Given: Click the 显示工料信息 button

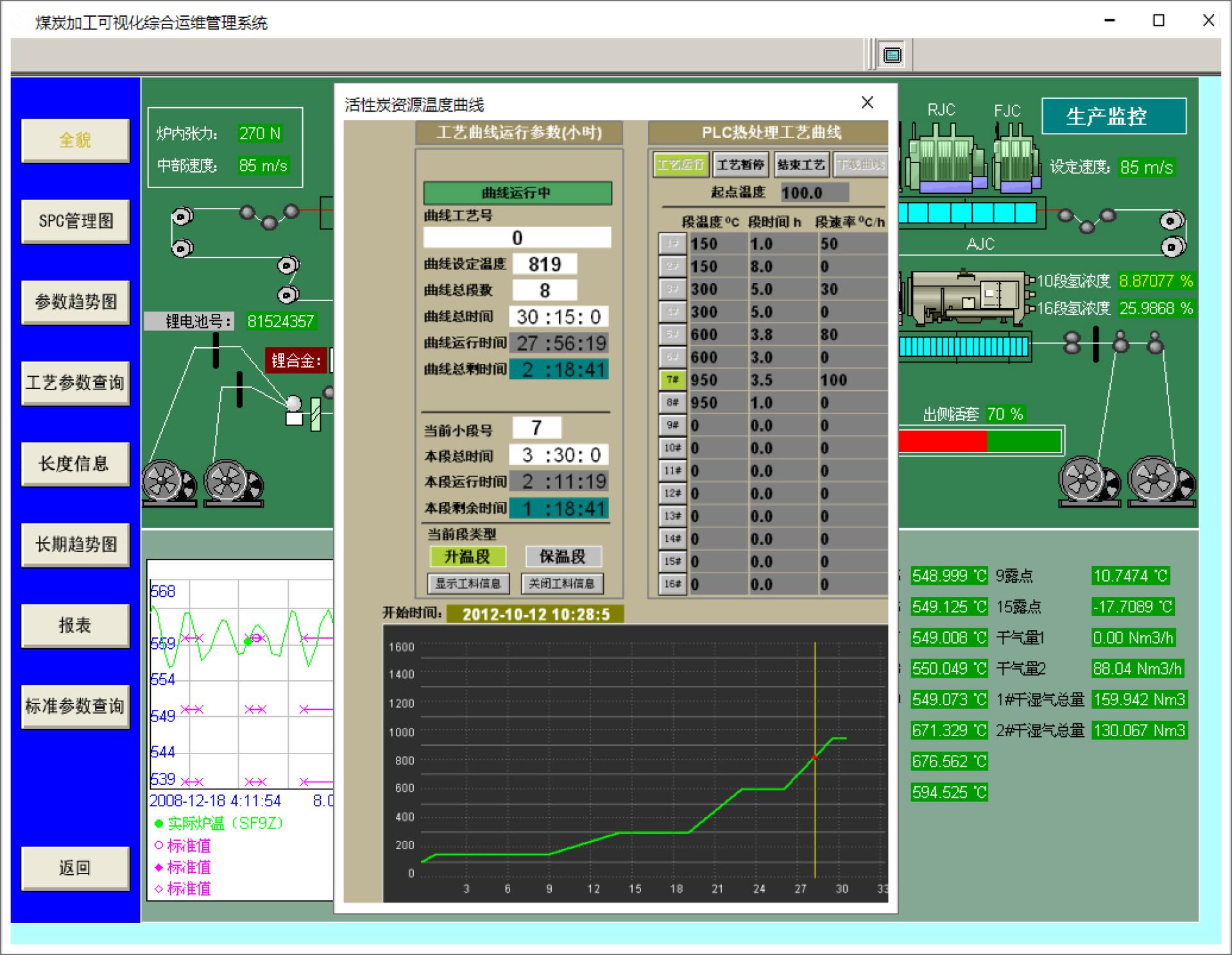Looking at the screenshot, I should [x=468, y=583].
